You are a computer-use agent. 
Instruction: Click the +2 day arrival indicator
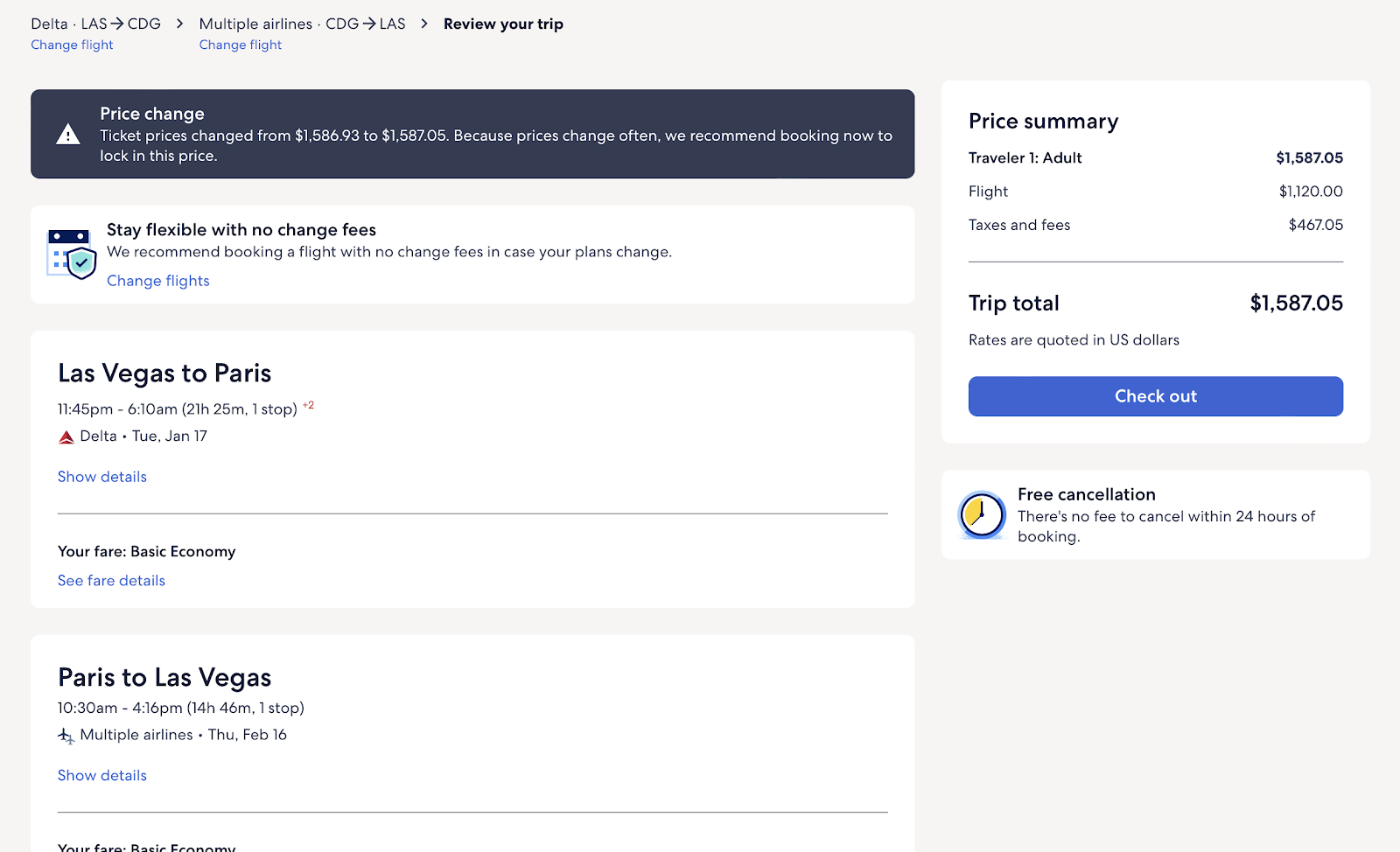point(309,406)
